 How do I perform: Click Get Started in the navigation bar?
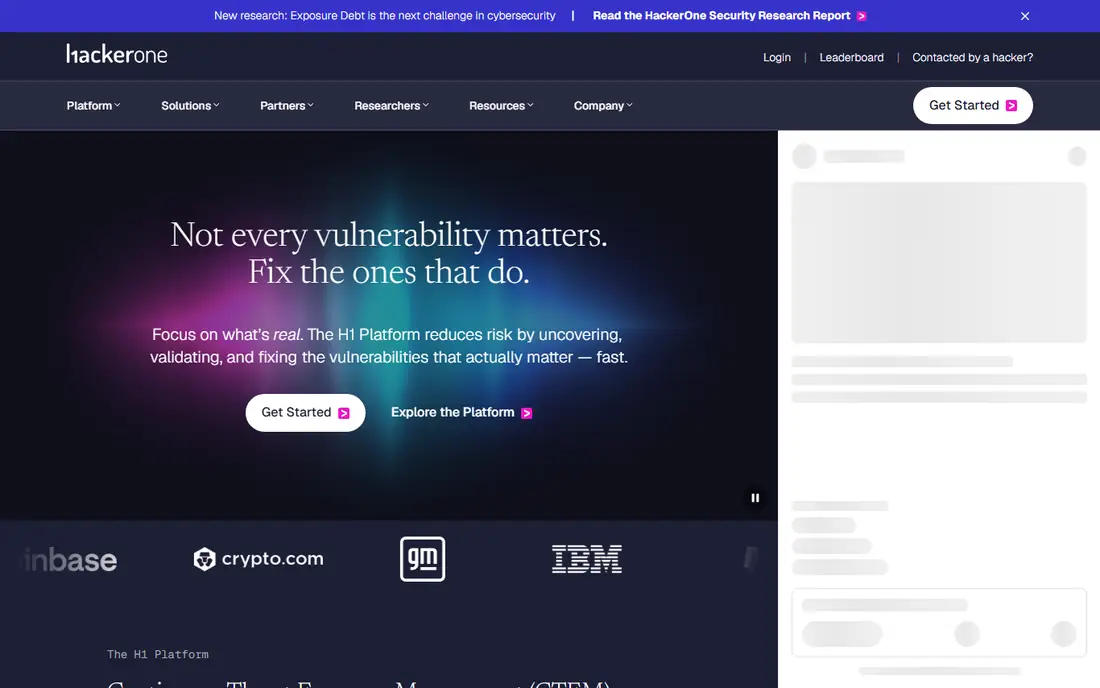(x=972, y=105)
